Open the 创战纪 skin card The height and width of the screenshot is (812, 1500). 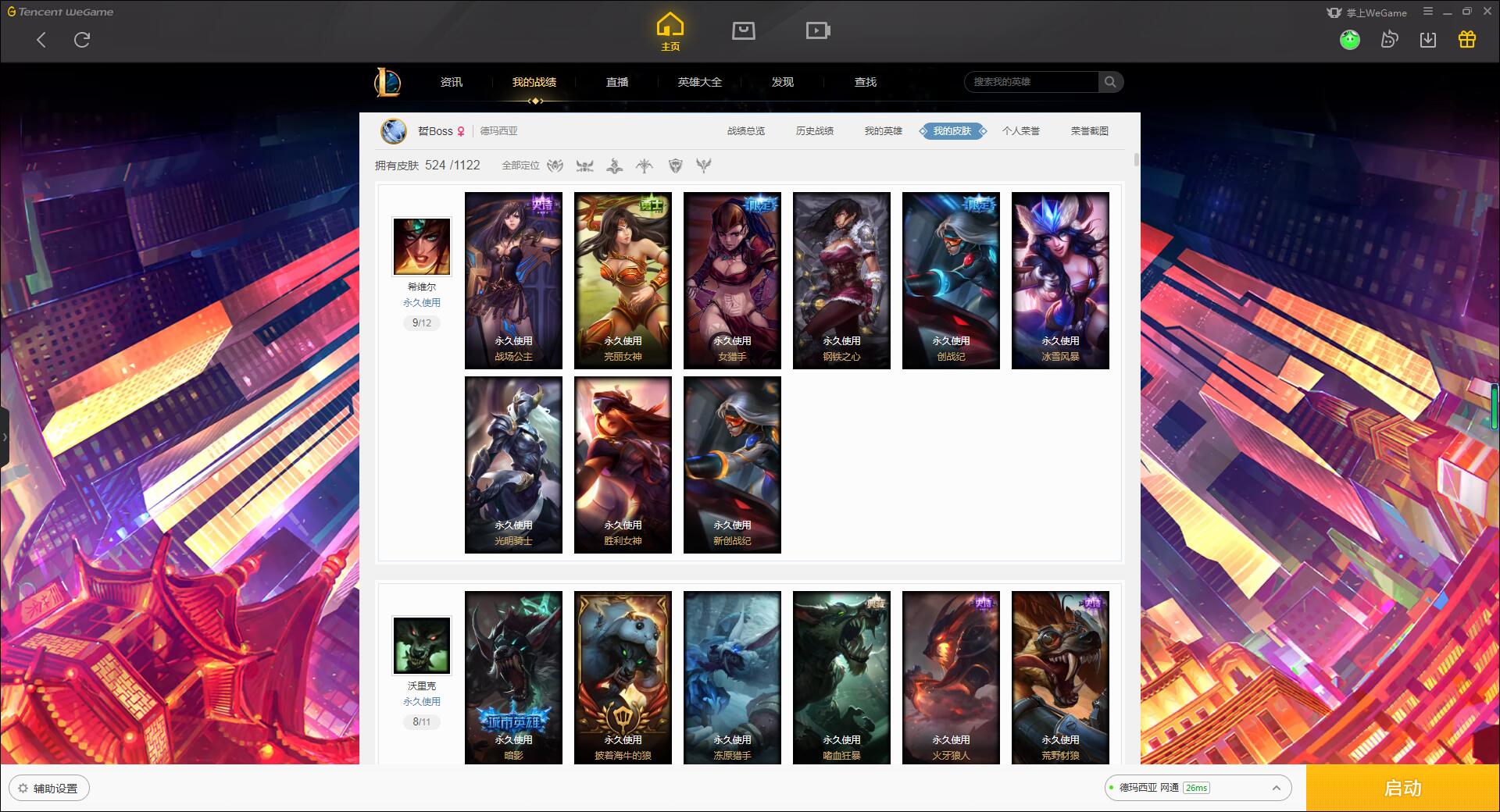click(x=951, y=281)
